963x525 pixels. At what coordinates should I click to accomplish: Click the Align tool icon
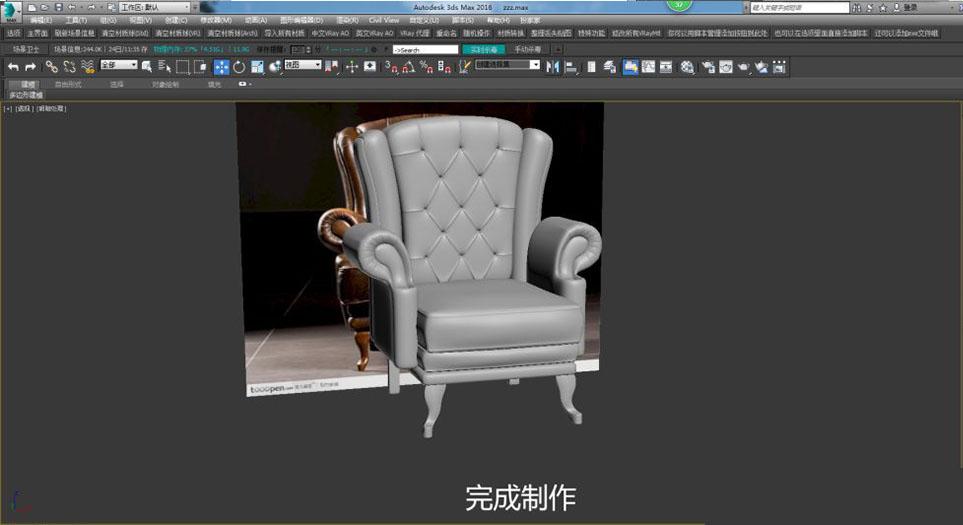pos(571,67)
